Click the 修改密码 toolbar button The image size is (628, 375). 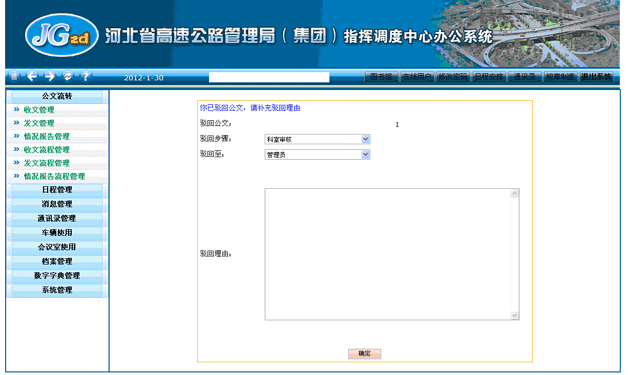[453, 77]
